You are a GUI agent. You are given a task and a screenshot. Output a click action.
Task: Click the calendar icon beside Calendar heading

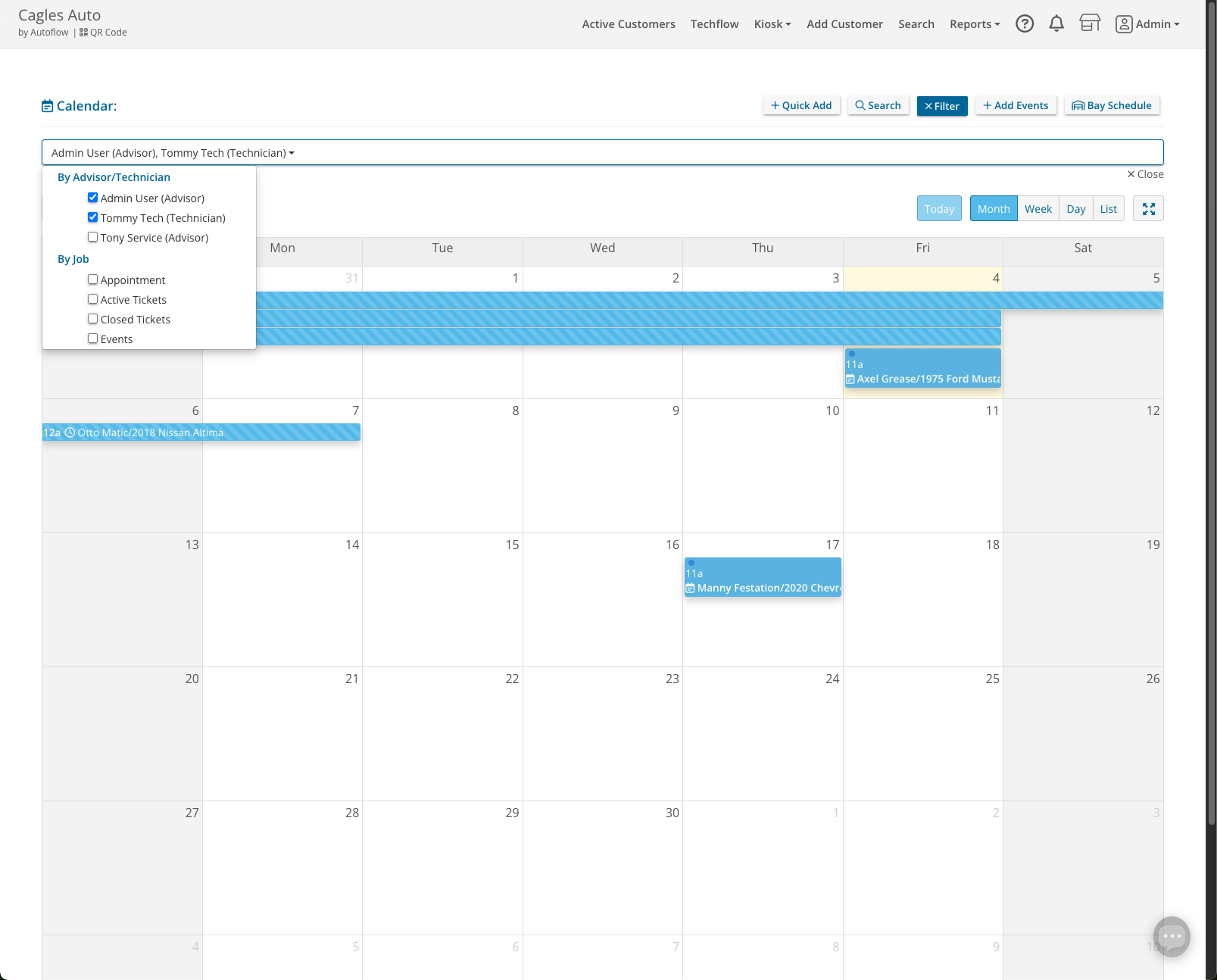pyautogui.click(x=47, y=106)
